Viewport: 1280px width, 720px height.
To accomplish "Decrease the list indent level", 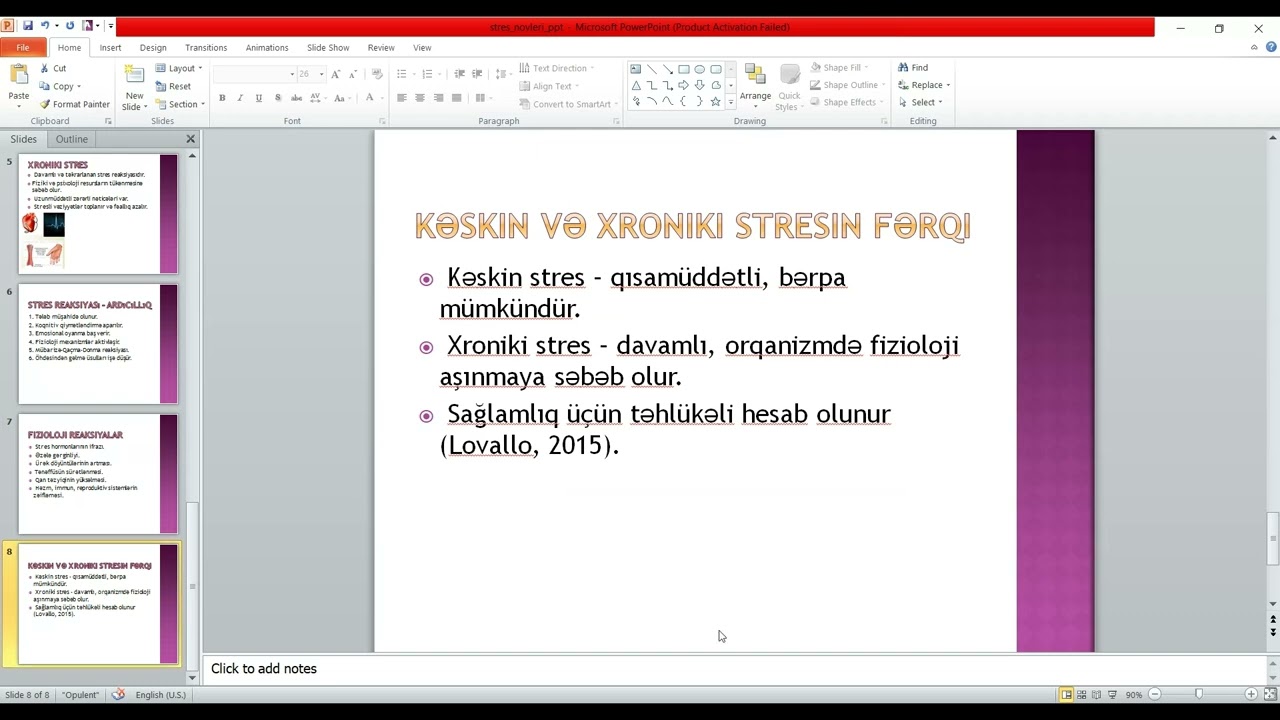I will 459,74.
